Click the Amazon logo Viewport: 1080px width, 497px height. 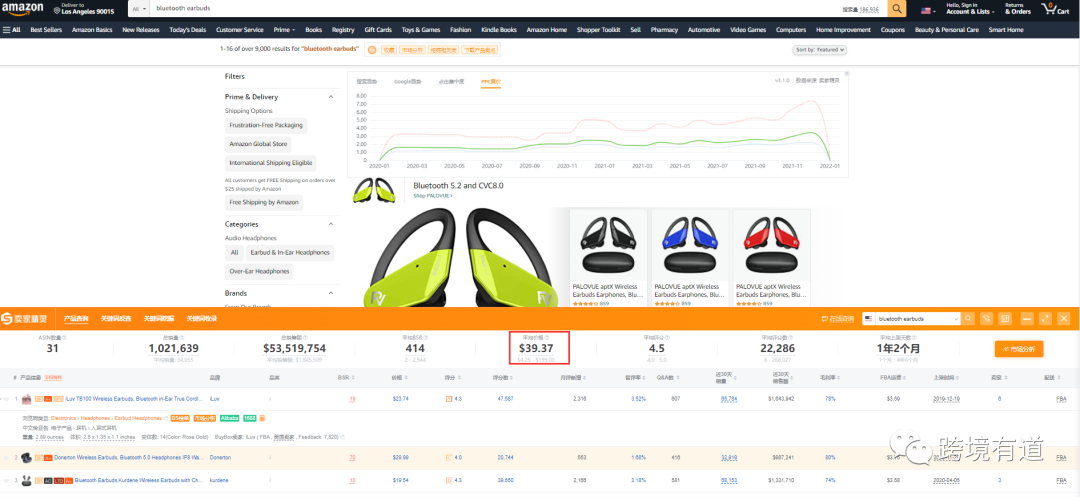22,9
